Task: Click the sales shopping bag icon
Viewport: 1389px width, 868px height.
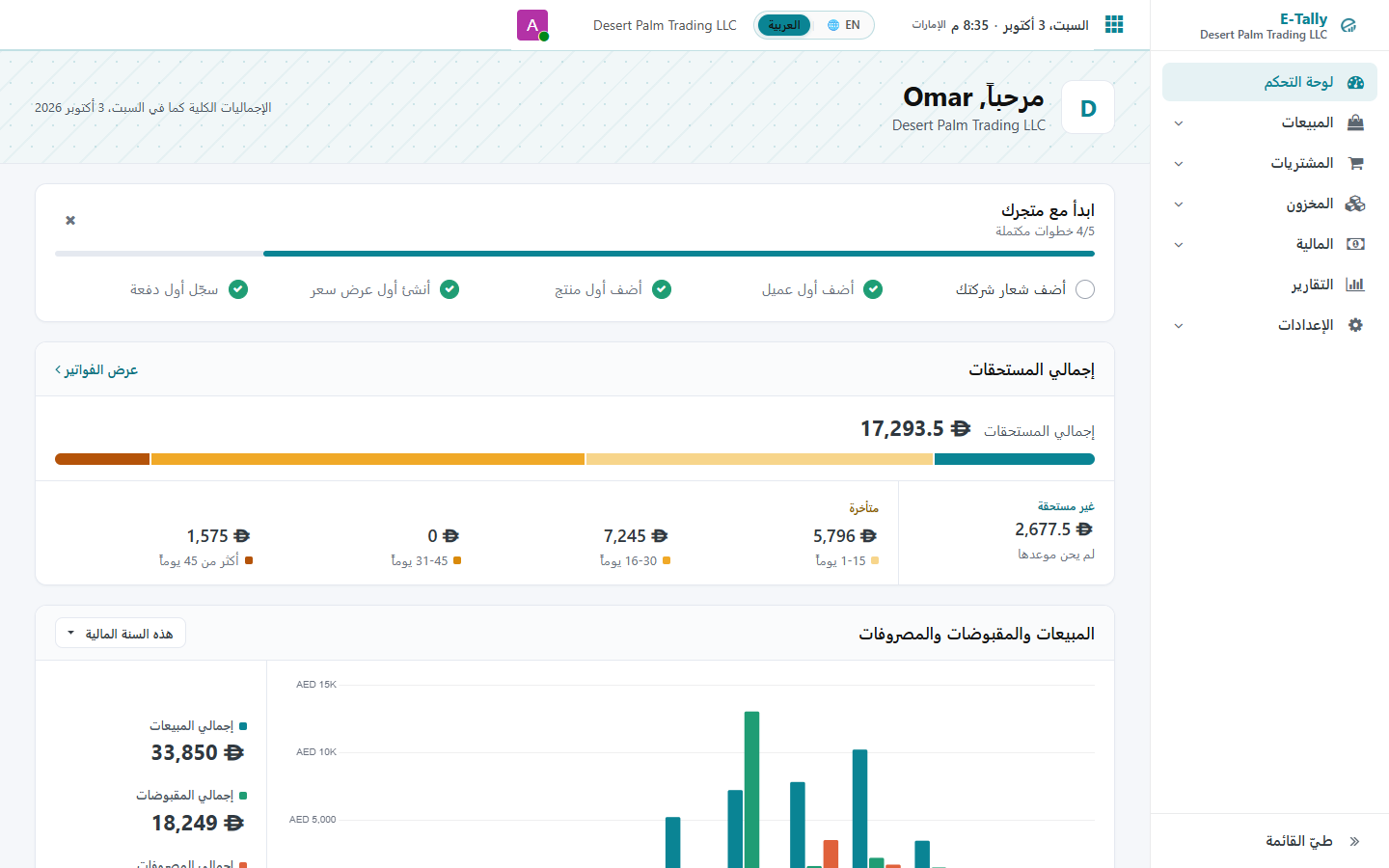Action: coord(1355,122)
